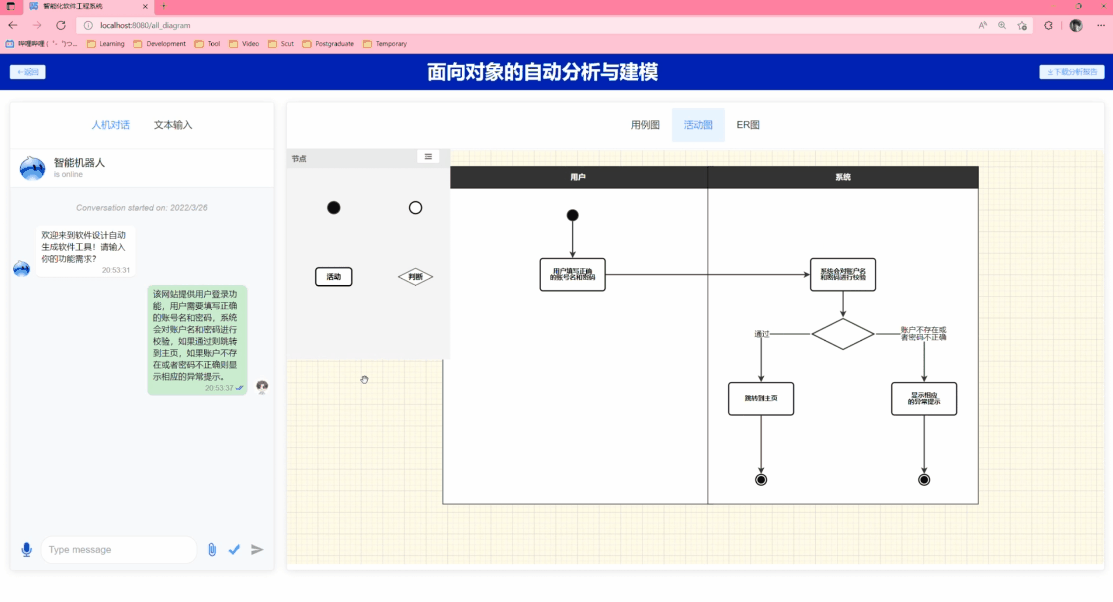Reload the page with browser refresh icon
Viewport: 1113px width, 602px height.
point(61,25)
